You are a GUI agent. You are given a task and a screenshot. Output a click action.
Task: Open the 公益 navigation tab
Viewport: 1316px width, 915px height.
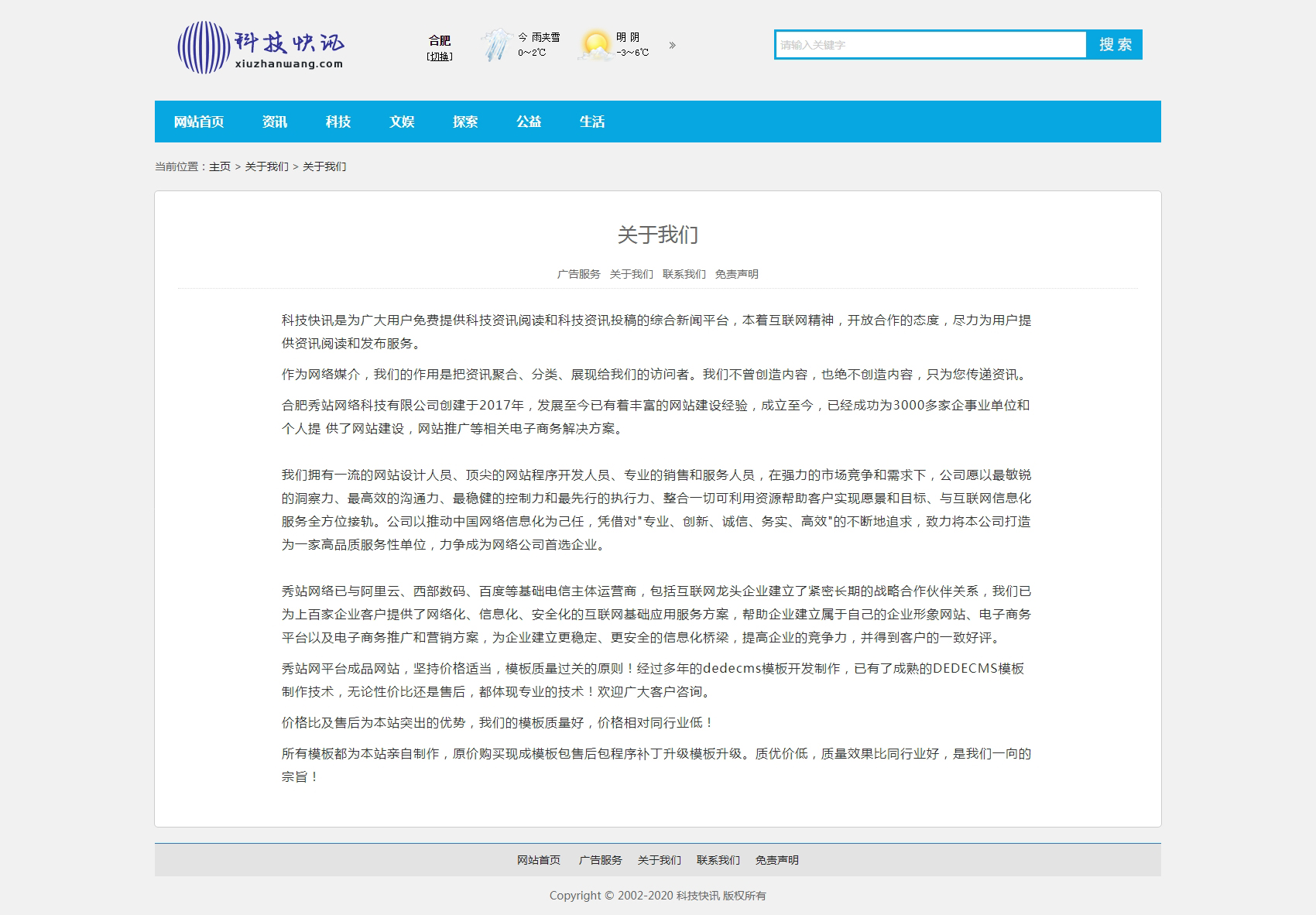pos(529,122)
